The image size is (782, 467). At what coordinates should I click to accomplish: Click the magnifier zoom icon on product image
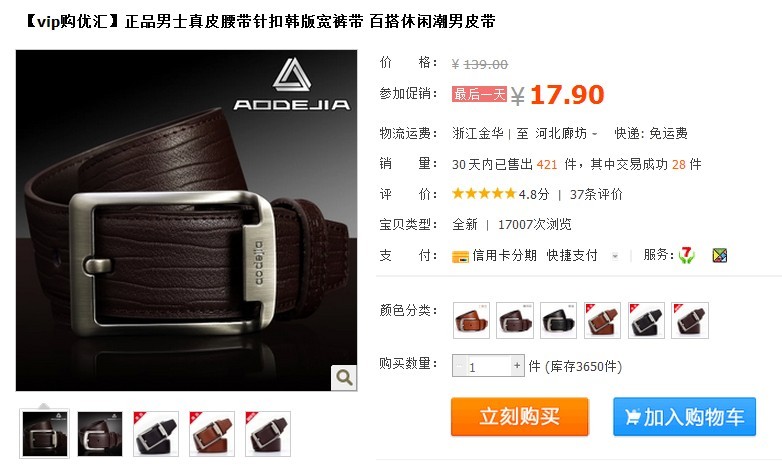(x=344, y=378)
